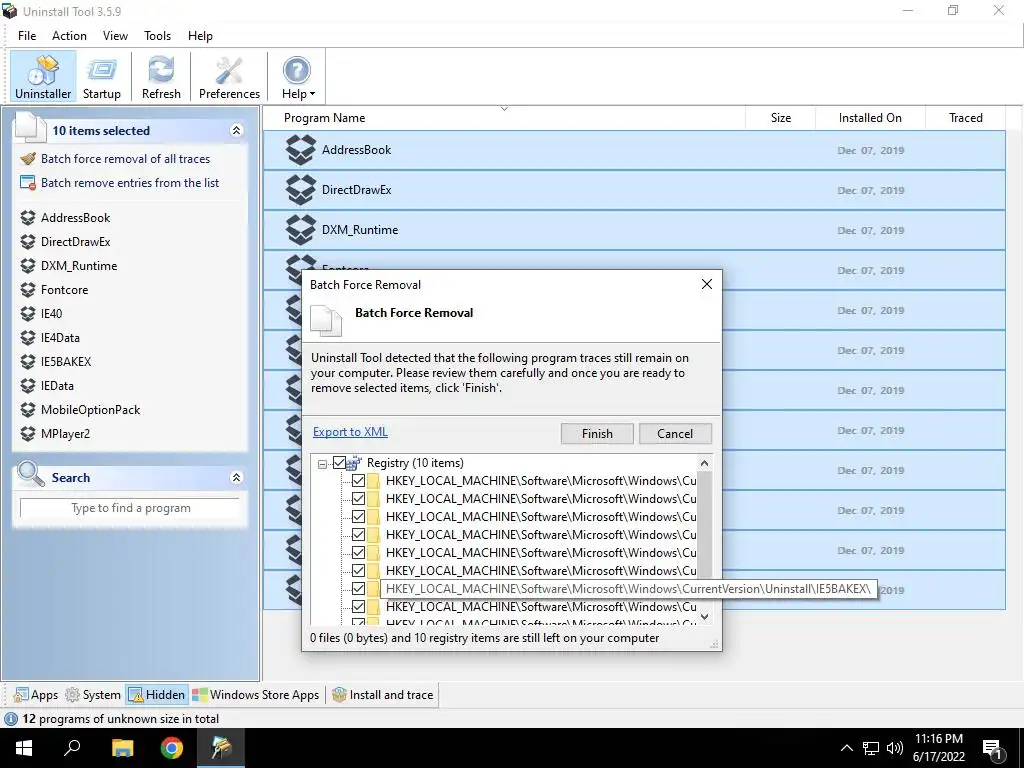Open the notification center icon
1024x768 pixels.
pos(993,749)
